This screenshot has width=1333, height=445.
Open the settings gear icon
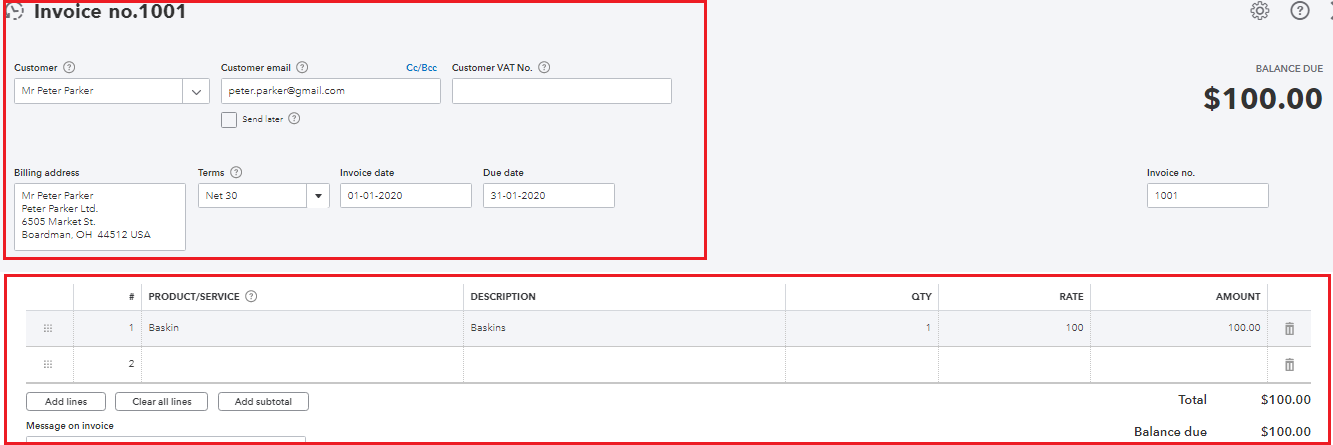(1259, 11)
